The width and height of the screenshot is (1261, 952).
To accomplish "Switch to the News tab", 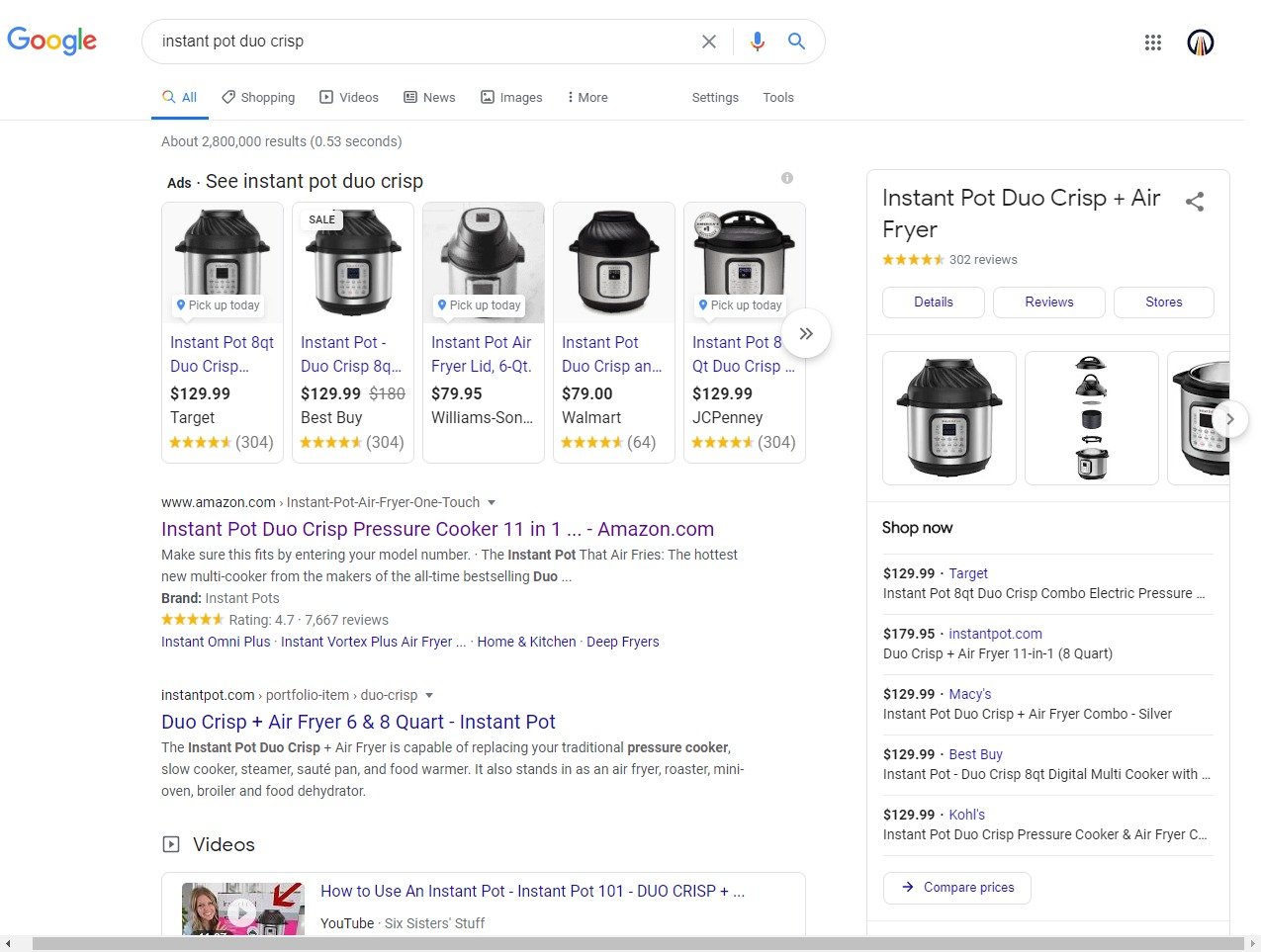I will point(429,97).
